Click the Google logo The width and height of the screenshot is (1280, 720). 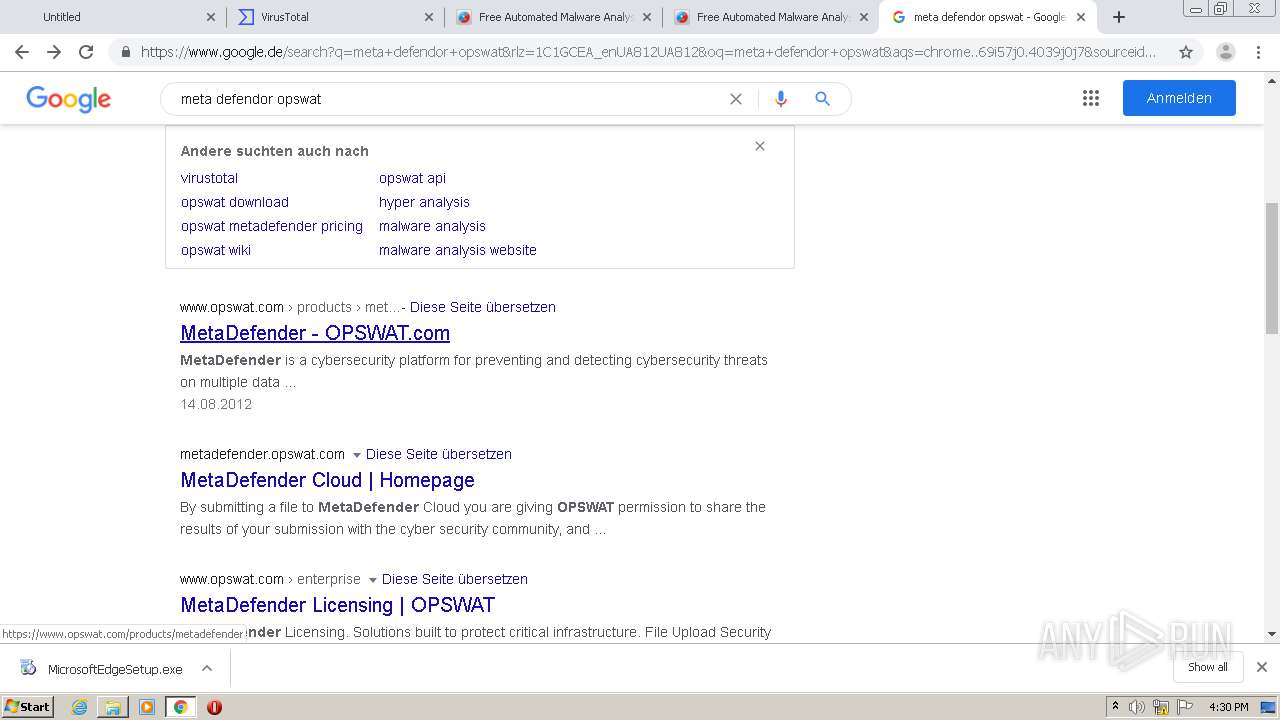coord(68,99)
